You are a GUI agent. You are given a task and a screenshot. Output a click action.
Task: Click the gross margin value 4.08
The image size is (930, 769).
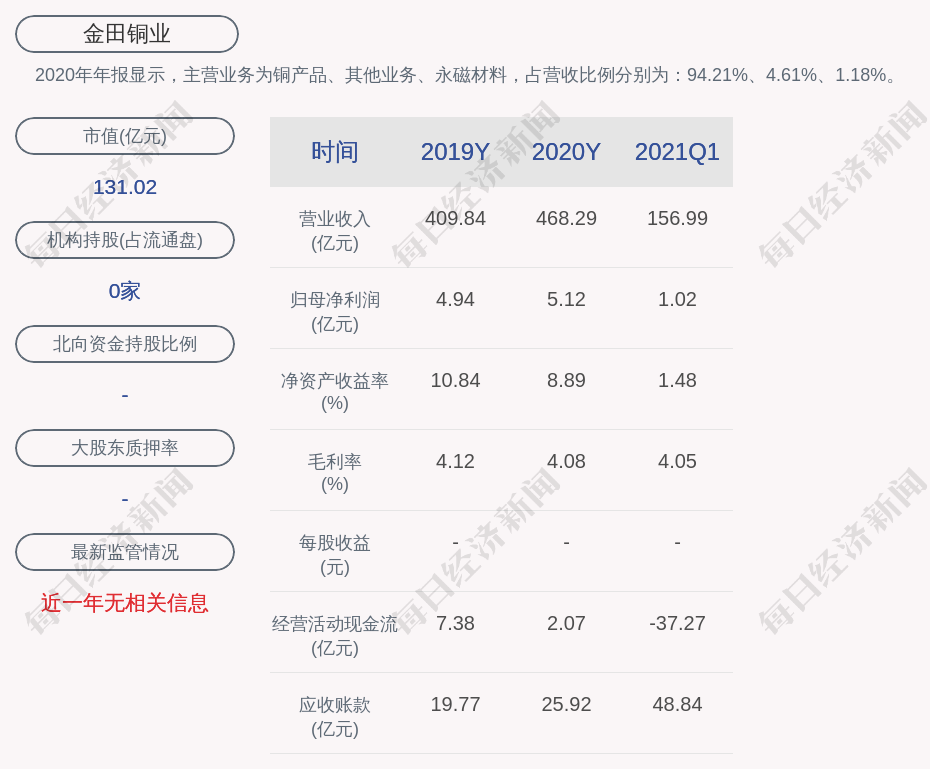[x=566, y=461]
